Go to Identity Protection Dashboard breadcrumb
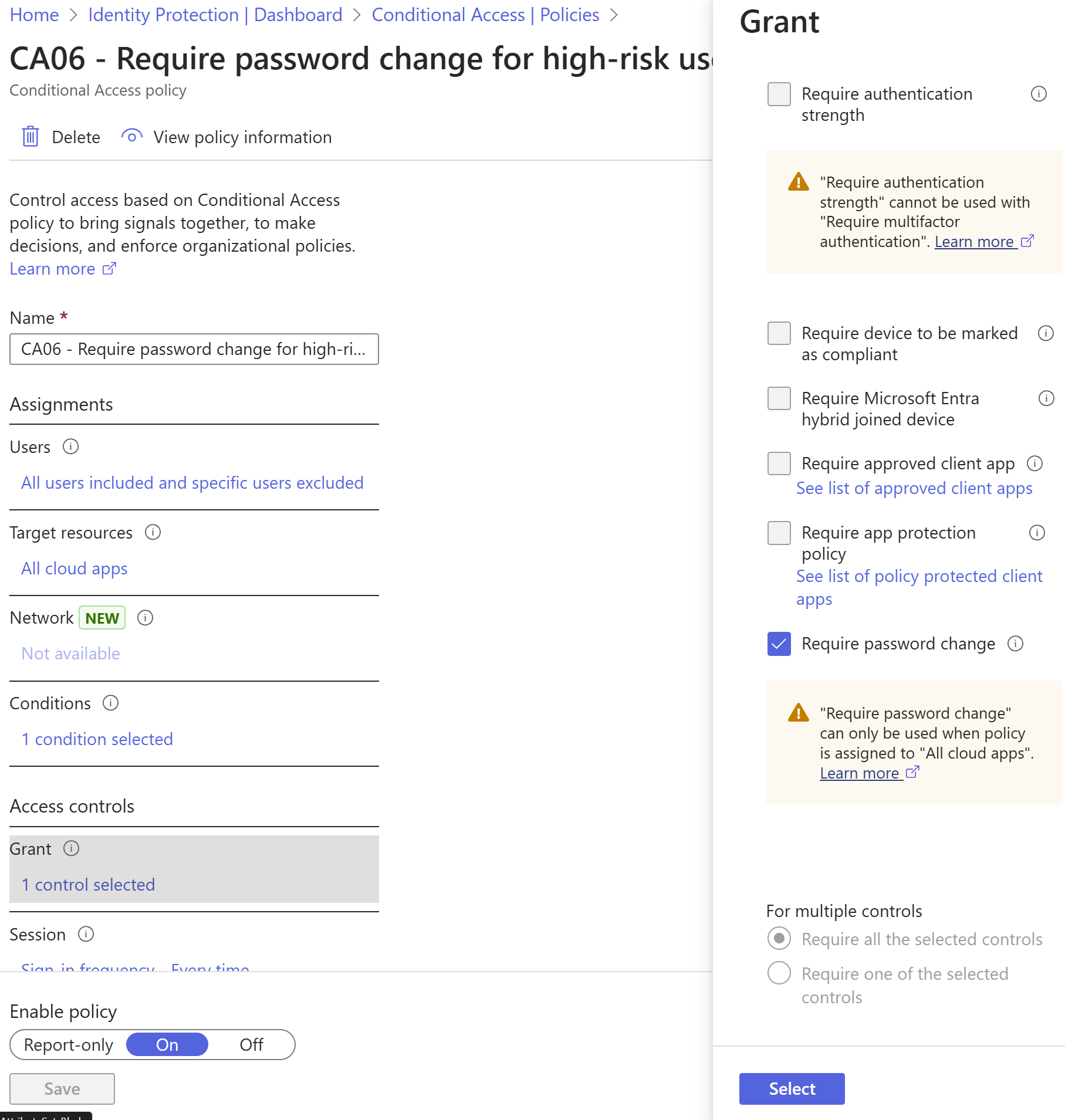Screen dimensions: 1065x1120 [x=215, y=15]
